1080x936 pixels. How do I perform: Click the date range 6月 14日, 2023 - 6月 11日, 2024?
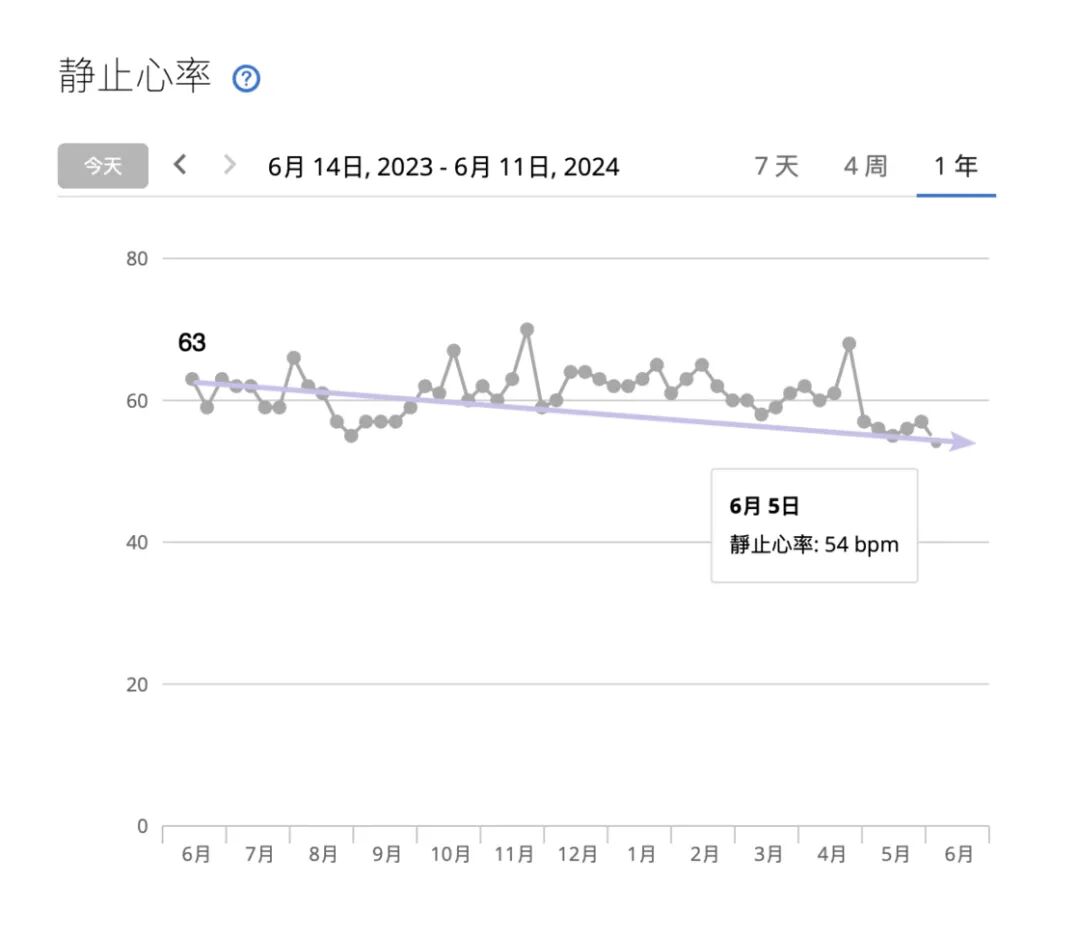444,167
